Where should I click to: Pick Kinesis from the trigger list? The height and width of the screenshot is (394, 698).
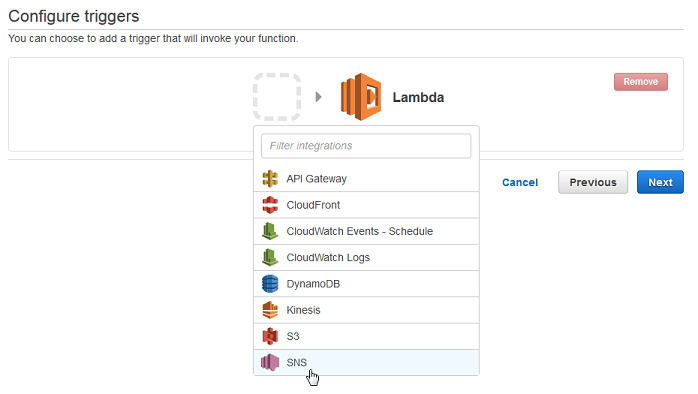pos(366,310)
